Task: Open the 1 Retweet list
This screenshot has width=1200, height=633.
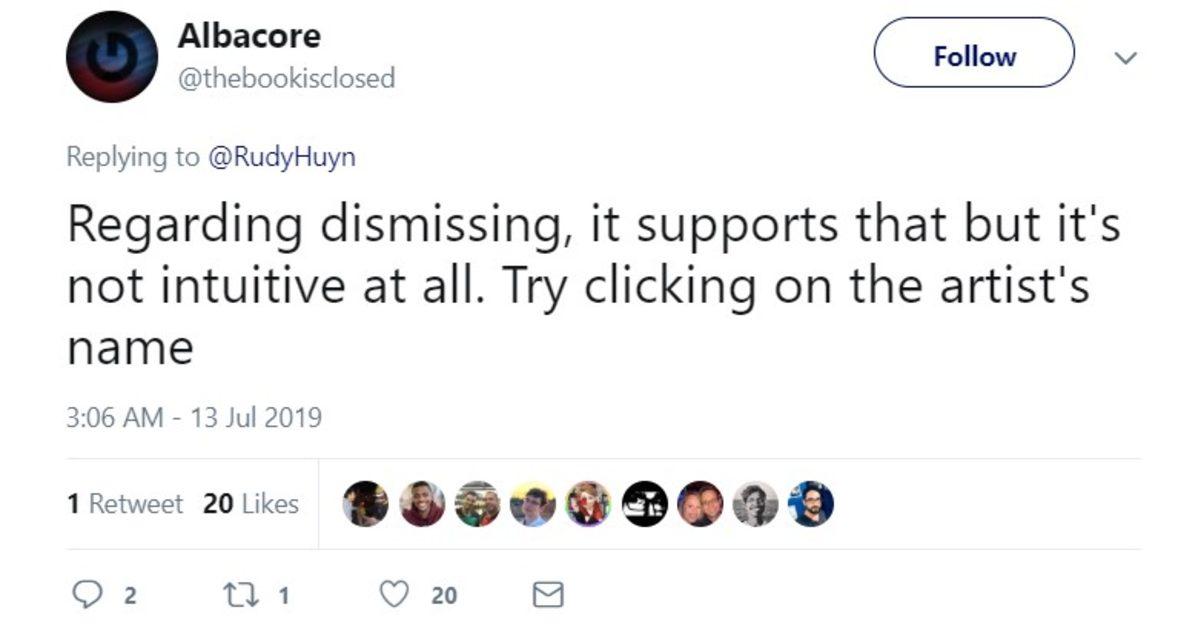Action: click(x=125, y=504)
